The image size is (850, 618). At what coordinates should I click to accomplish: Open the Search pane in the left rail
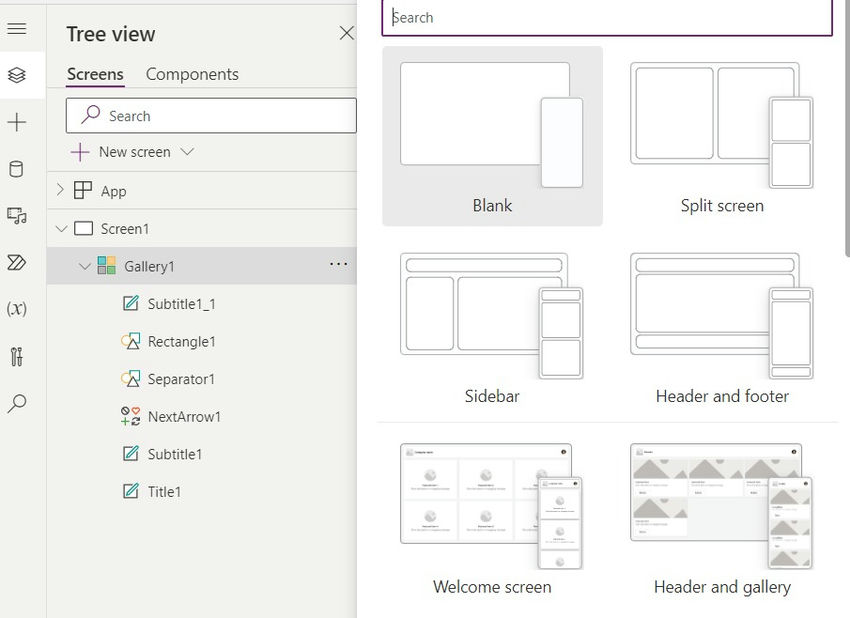[17, 403]
